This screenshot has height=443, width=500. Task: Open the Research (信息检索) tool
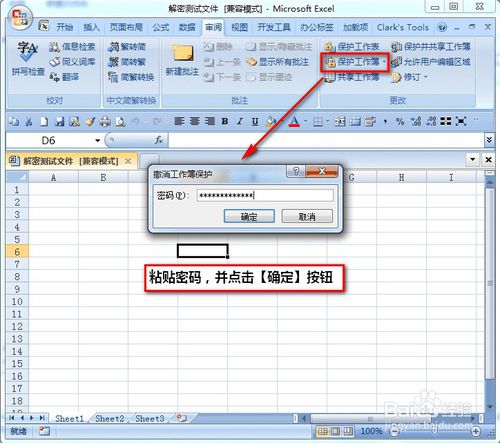[x=72, y=47]
